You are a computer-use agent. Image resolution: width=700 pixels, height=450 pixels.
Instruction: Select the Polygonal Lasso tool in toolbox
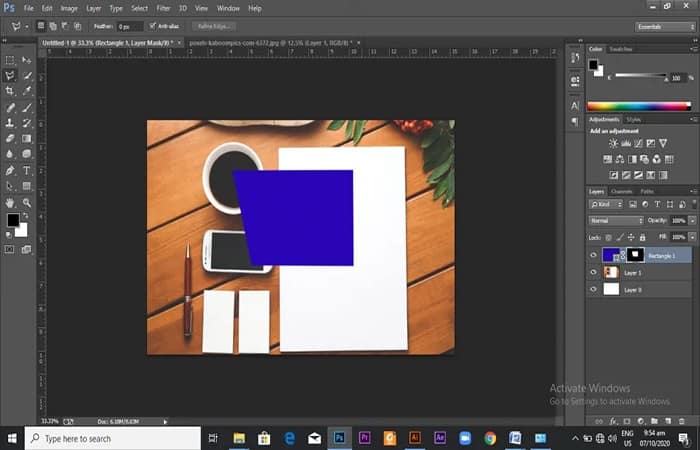[10, 75]
